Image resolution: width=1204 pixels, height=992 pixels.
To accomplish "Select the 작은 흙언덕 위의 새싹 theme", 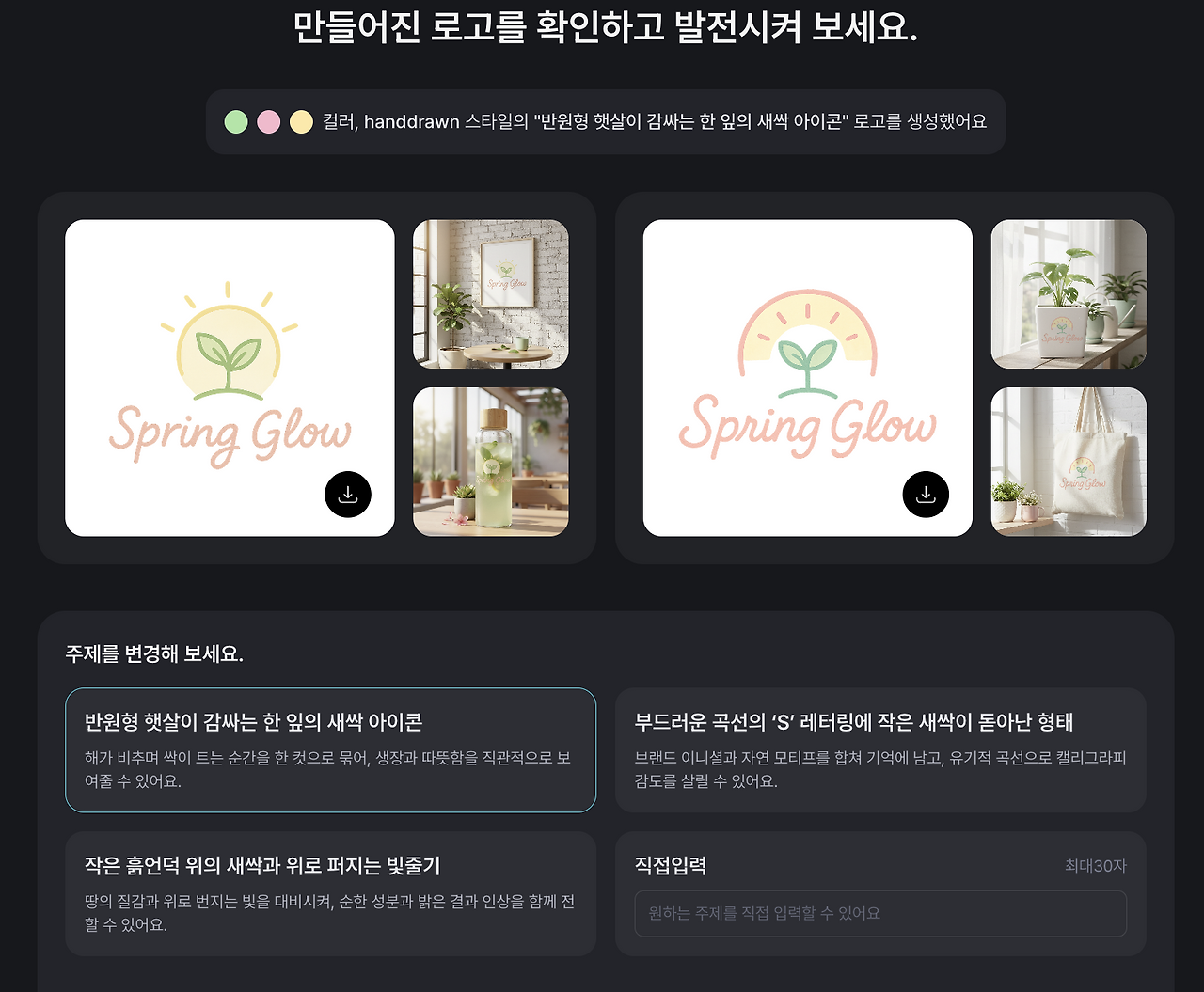I will click(331, 893).
